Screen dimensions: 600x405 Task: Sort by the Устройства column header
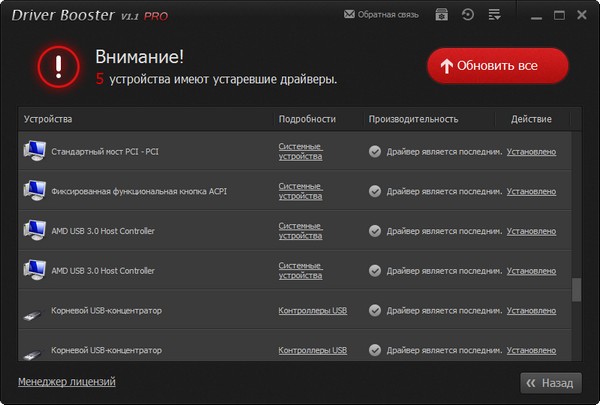tap(48, 119)
